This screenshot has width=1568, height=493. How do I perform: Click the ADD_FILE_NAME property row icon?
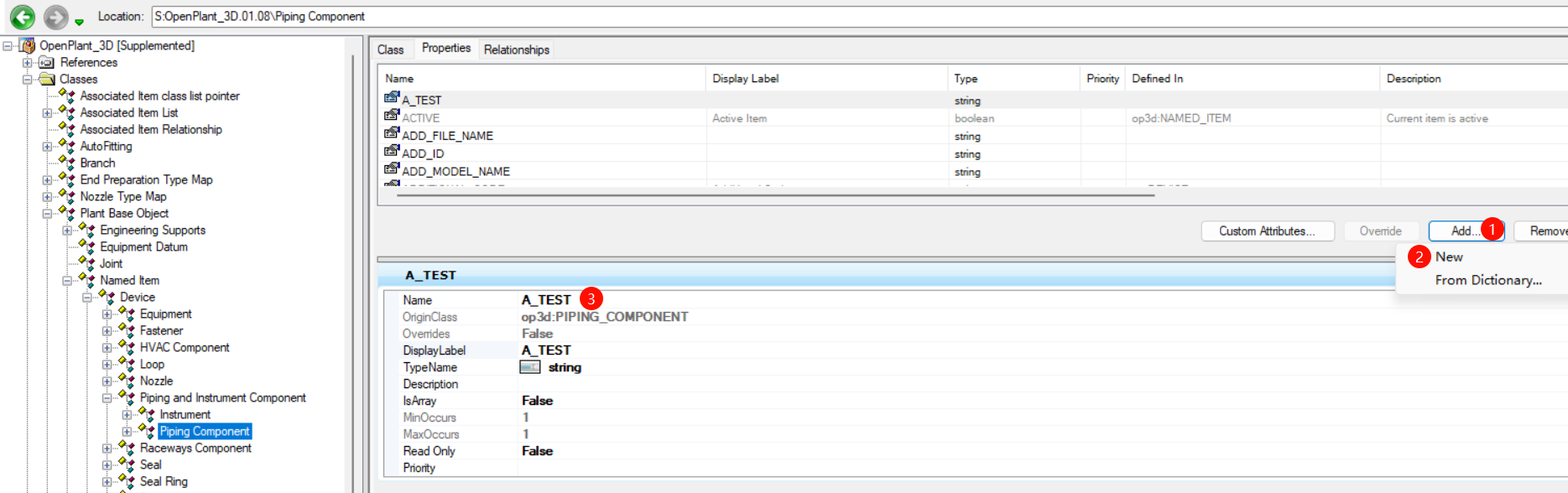point(392,133)
